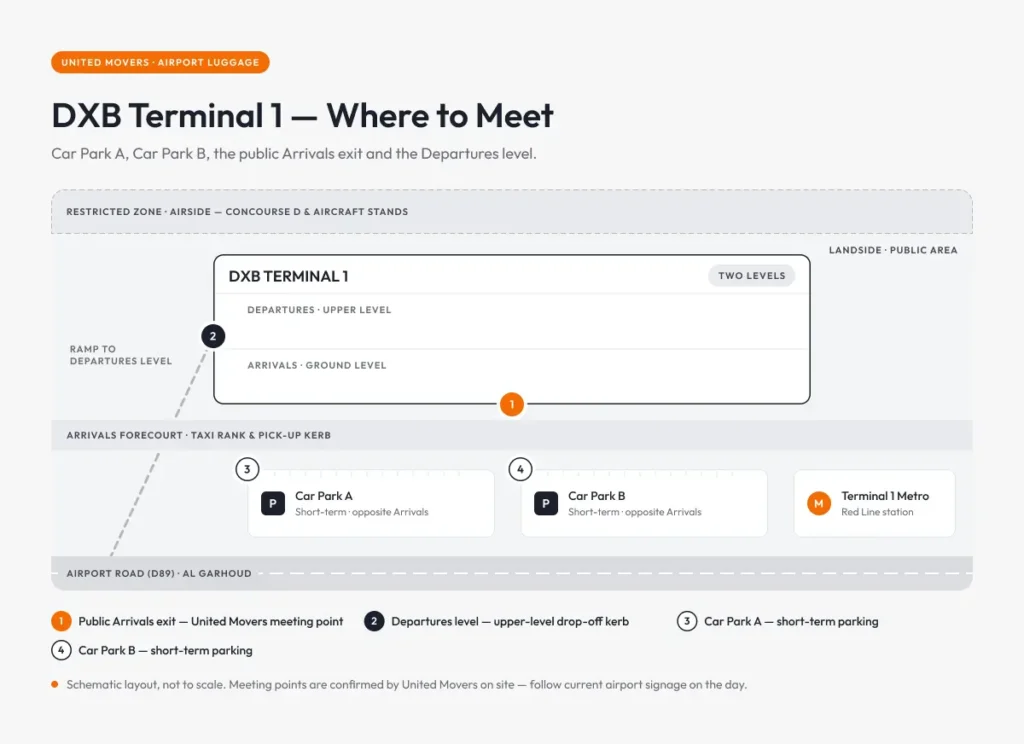Select circled marker 4 above Car Park B

tap(520, 469)
